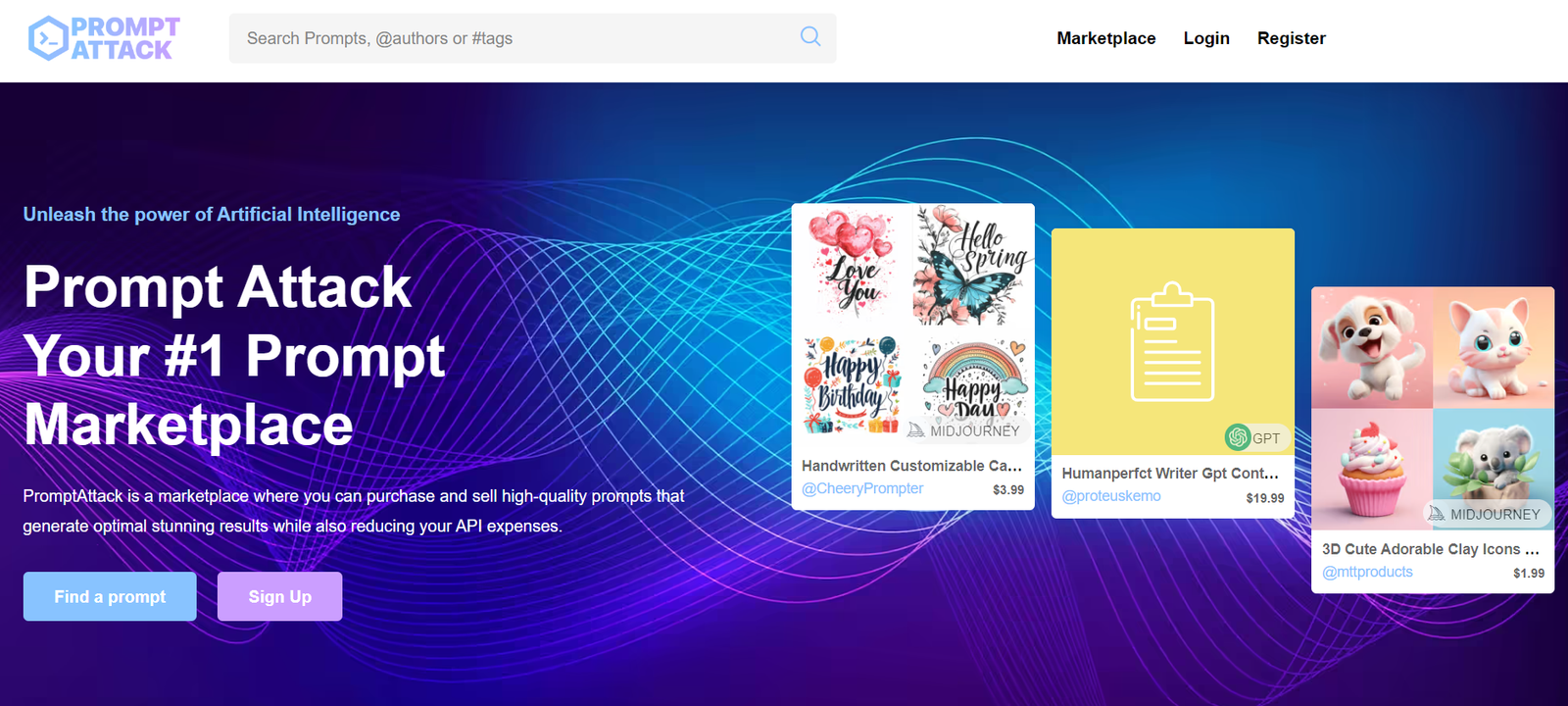Viewport: 1568px width, 706px height.
Task: Open 3D Cute Adorable Clay Icons title
Action: [x=1430, y=549]
